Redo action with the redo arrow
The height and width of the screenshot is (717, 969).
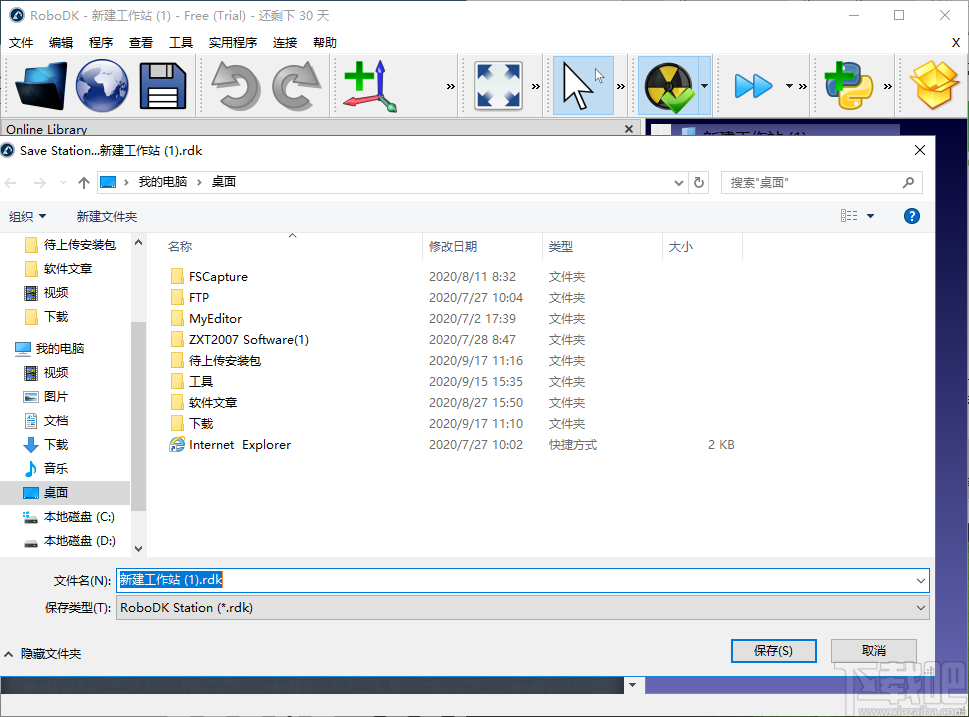coord(297,86)
